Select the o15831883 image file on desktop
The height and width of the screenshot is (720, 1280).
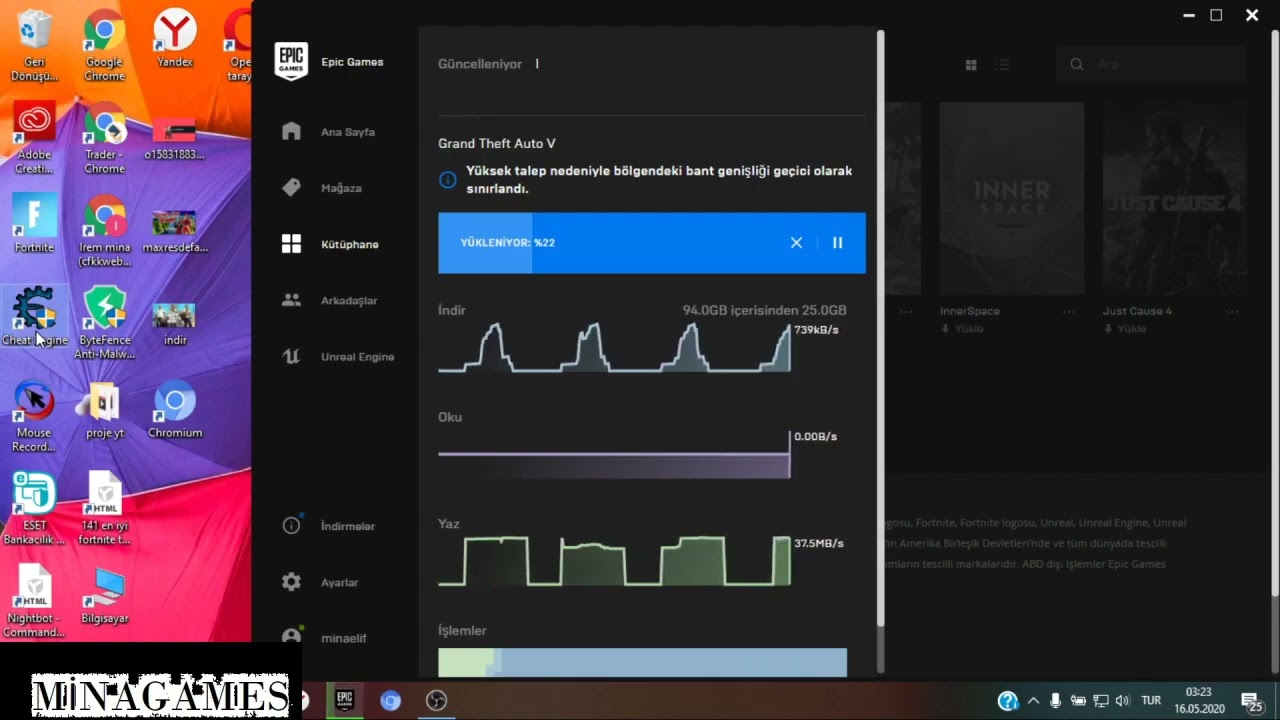coord(175,138)
